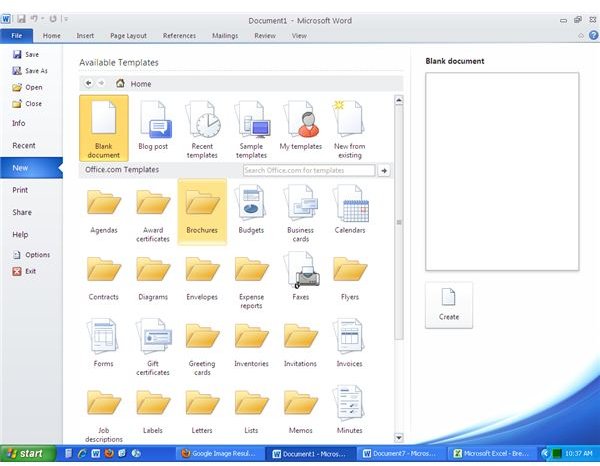Click the template list scroll up arrow
Screen dimensions: 600x466
point(399,100)
